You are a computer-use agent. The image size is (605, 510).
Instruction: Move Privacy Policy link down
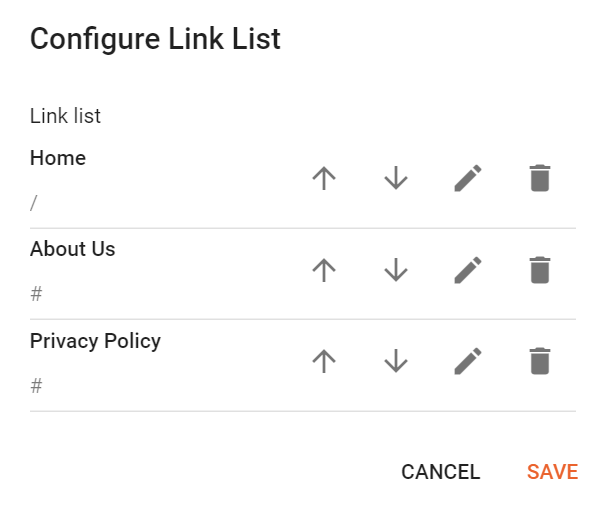coord(396,361)
